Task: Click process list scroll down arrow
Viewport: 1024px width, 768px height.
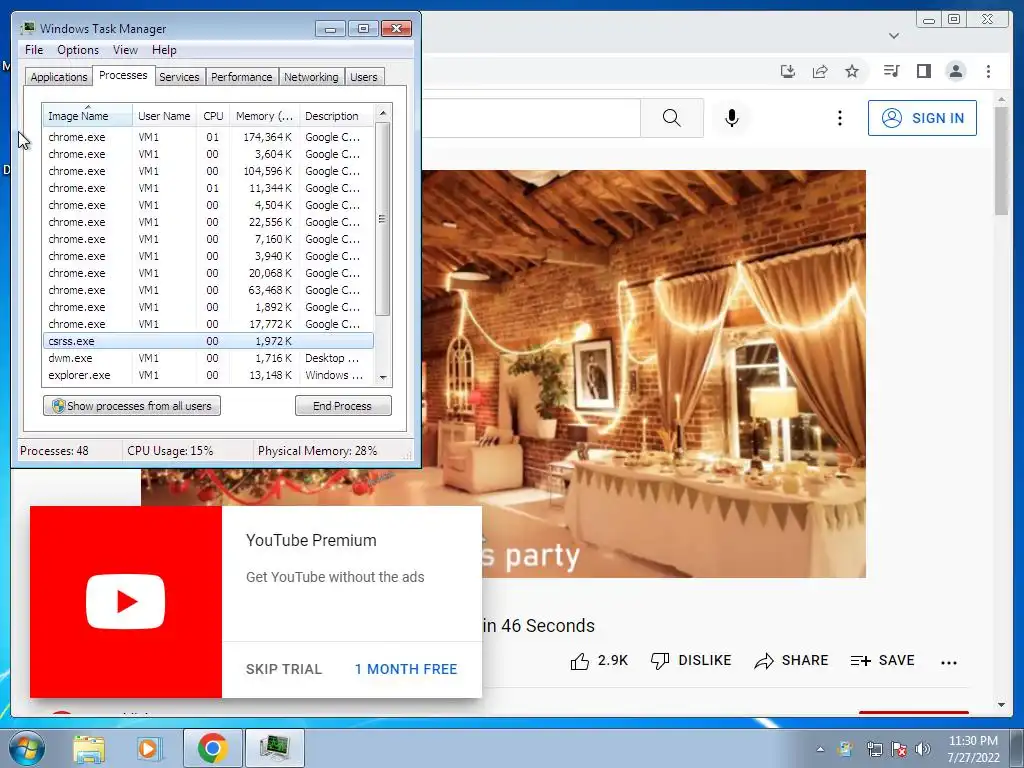Action: [383, 377]
